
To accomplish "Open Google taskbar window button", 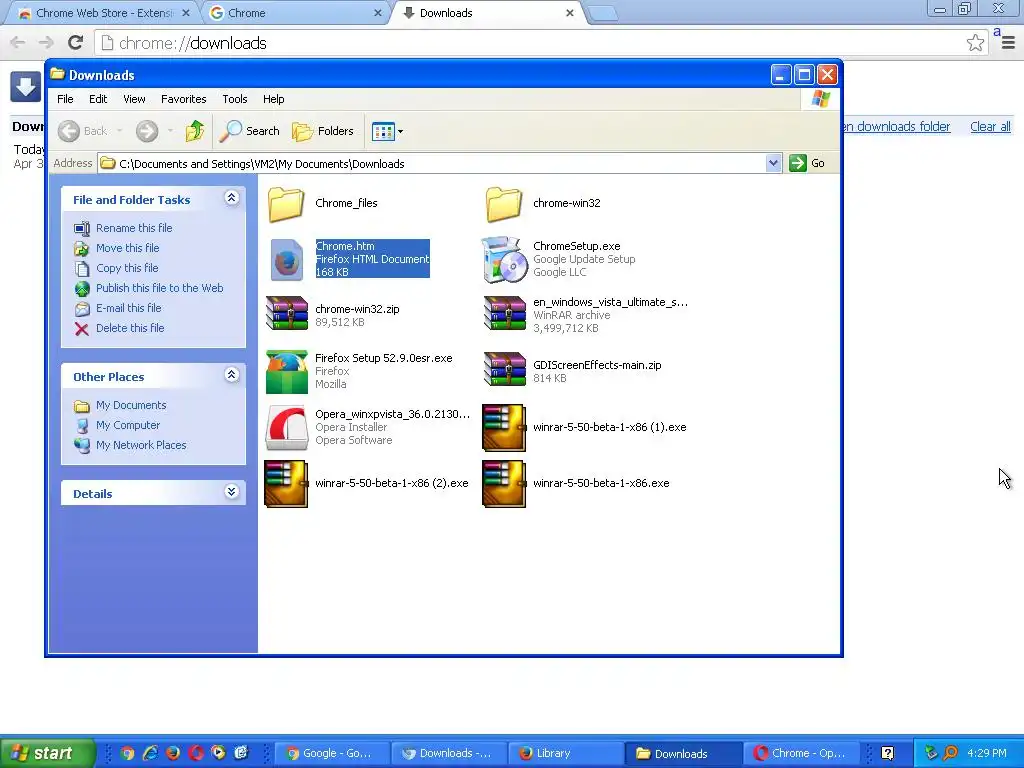I will pyautogui.click(x=331, y=754).
